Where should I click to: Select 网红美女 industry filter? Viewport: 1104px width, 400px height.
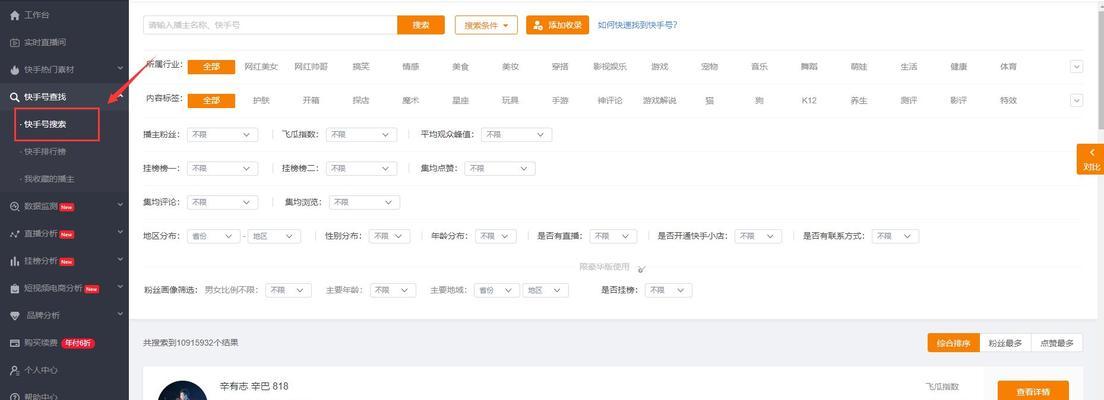[x=261, y=67]
